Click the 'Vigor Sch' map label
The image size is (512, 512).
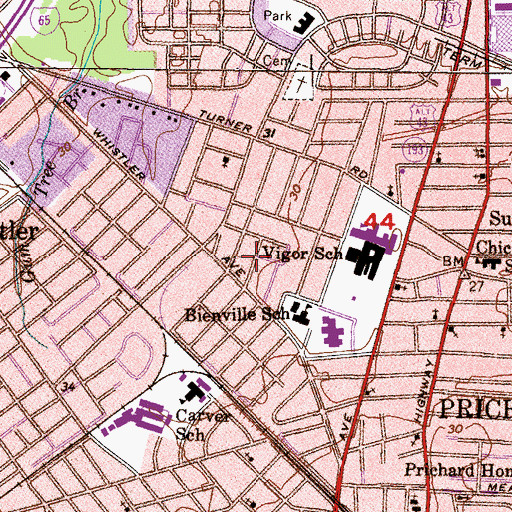tap(303, 254)
